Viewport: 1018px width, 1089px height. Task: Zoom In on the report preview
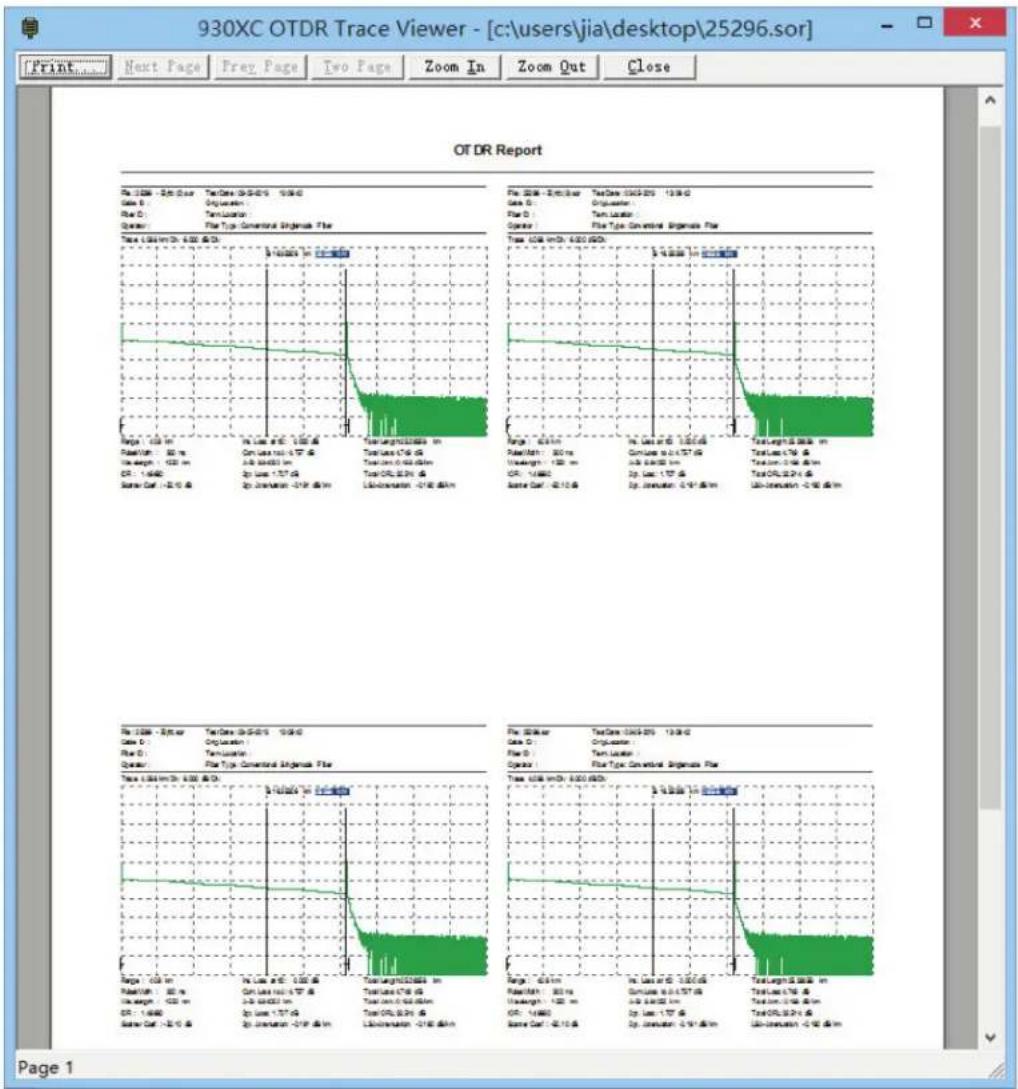point(455,67)
